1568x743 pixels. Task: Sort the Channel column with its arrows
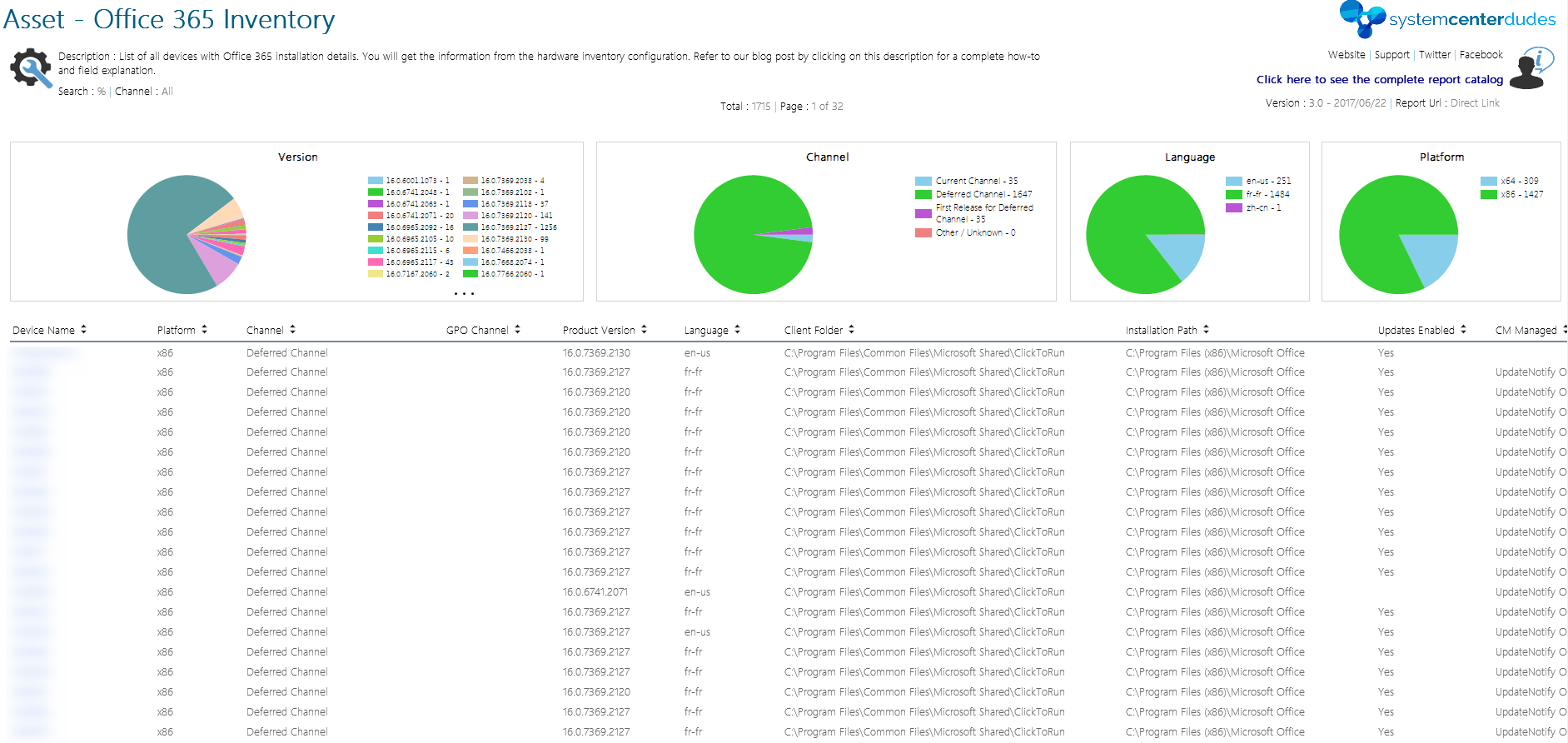coord(292,330)
